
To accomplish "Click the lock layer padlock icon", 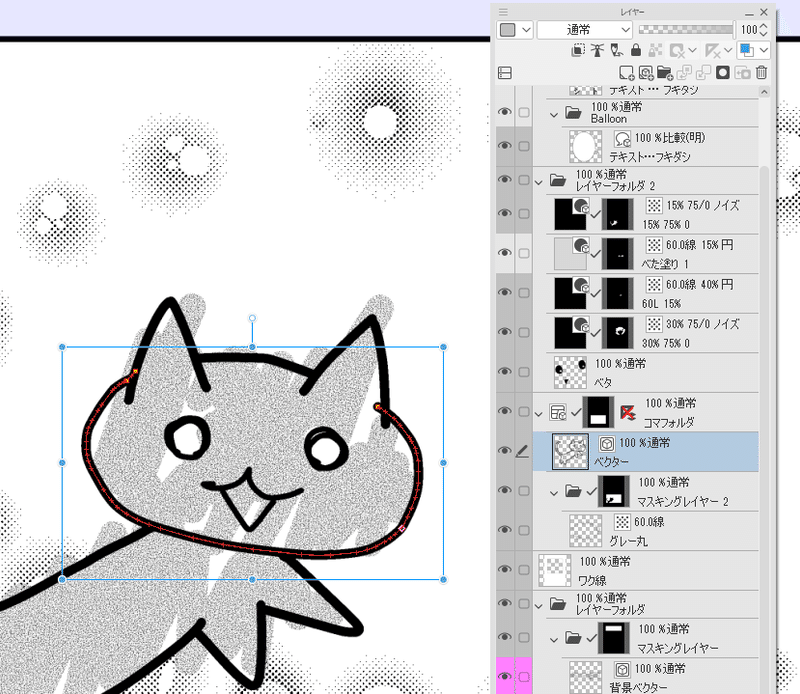I will tap(636, 50).
